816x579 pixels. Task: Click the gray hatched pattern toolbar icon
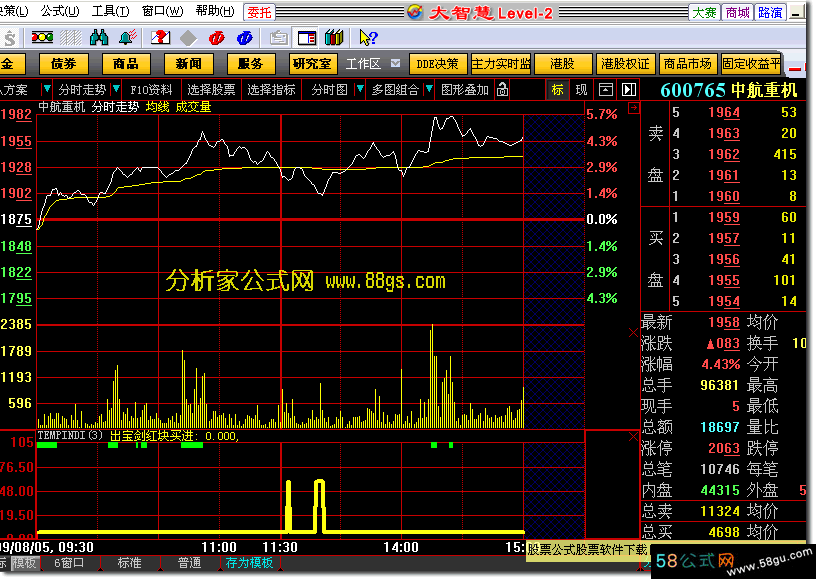(x=71, y=37)
